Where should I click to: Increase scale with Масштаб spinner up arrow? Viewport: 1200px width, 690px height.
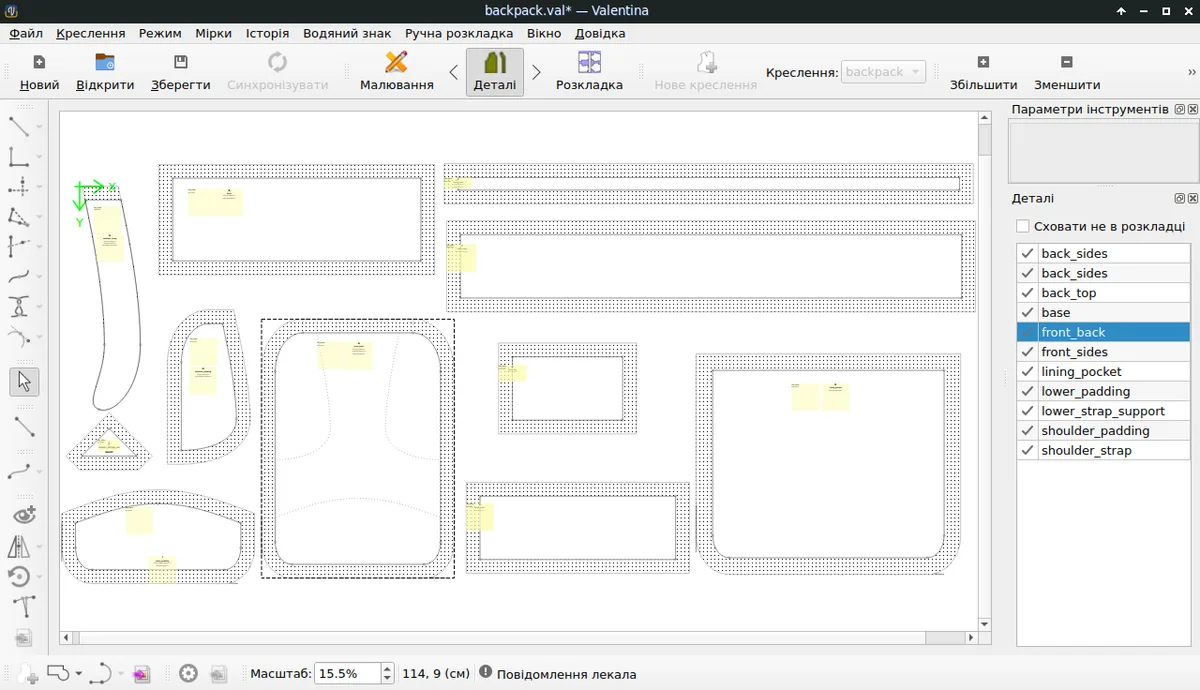388,669
